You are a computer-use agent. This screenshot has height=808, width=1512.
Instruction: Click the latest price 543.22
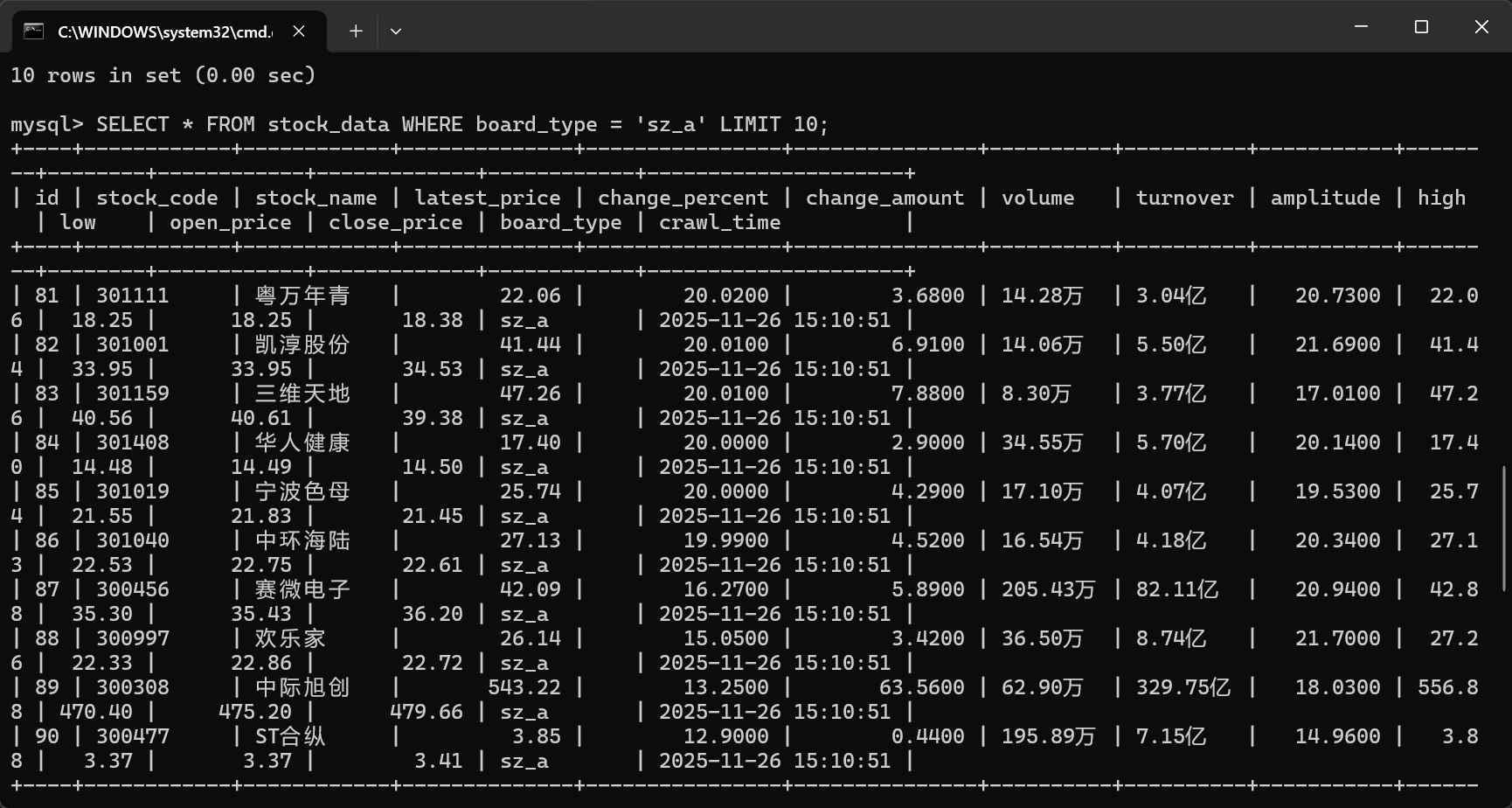coord(524,688)
